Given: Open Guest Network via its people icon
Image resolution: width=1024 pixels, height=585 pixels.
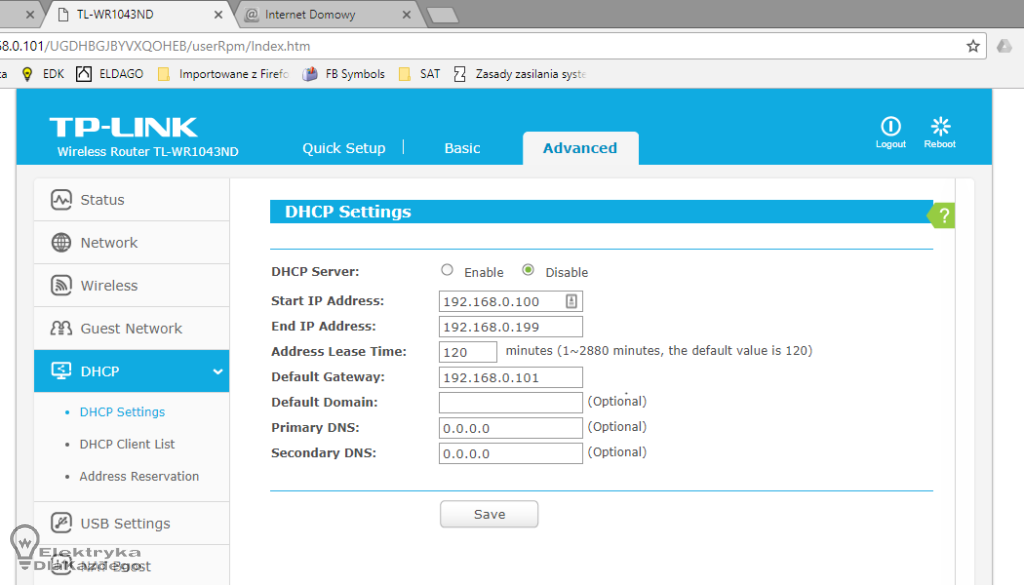Looking at the screenshot, I should pos(62,329).
